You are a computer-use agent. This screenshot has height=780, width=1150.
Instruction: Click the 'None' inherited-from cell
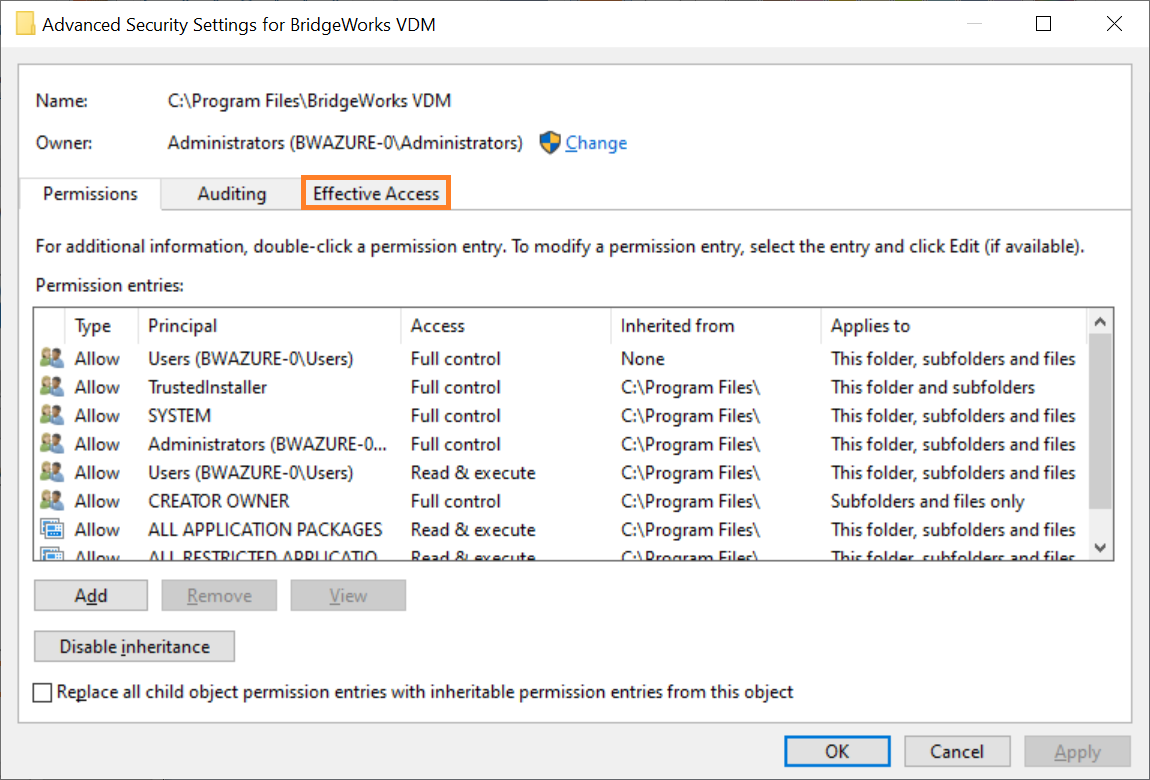click(642, 358)
